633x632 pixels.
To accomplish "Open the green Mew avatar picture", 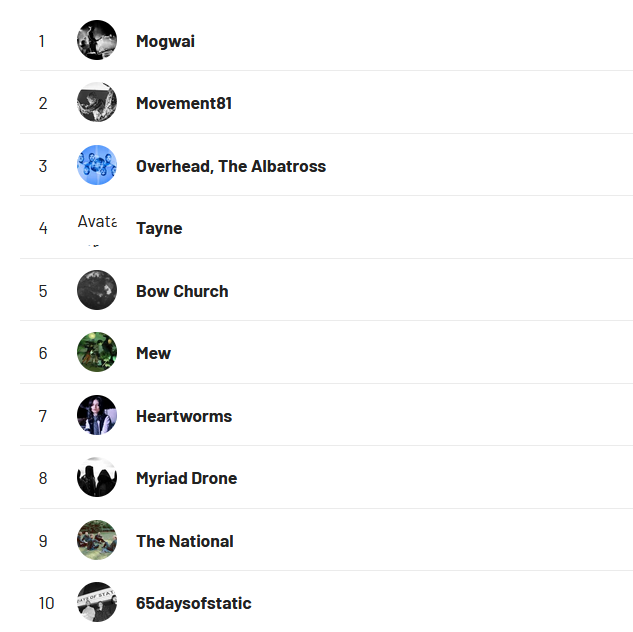I will 97,352.
